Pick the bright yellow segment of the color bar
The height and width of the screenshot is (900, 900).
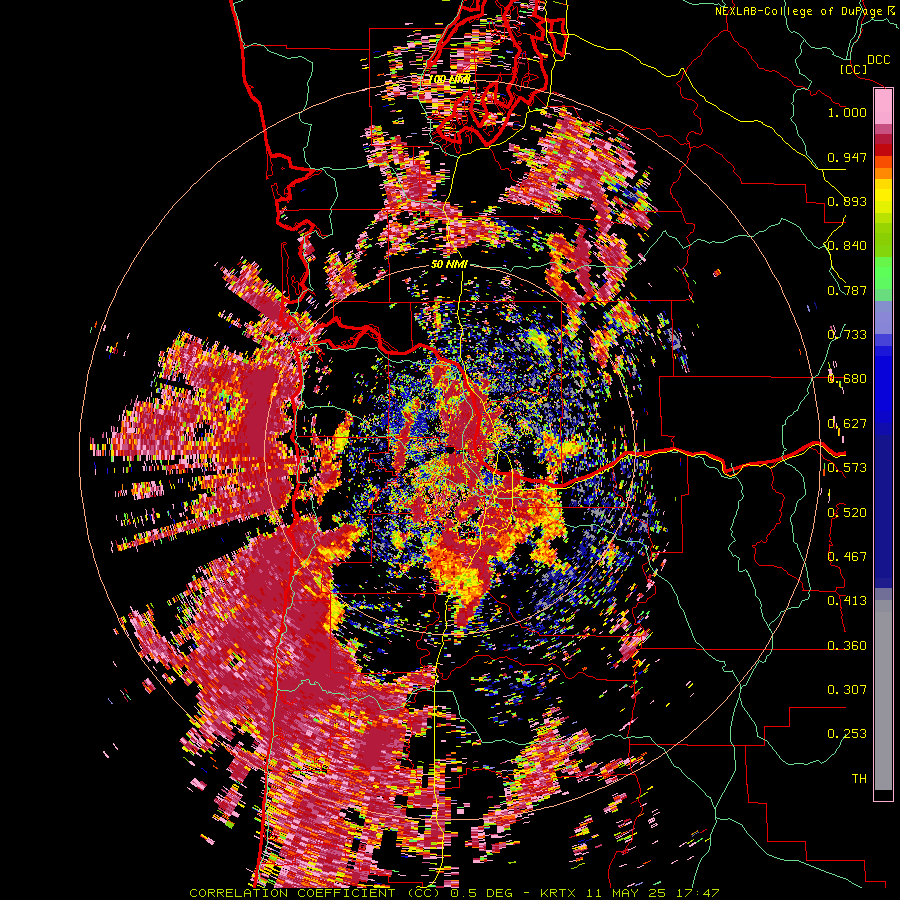click(883, 197)
